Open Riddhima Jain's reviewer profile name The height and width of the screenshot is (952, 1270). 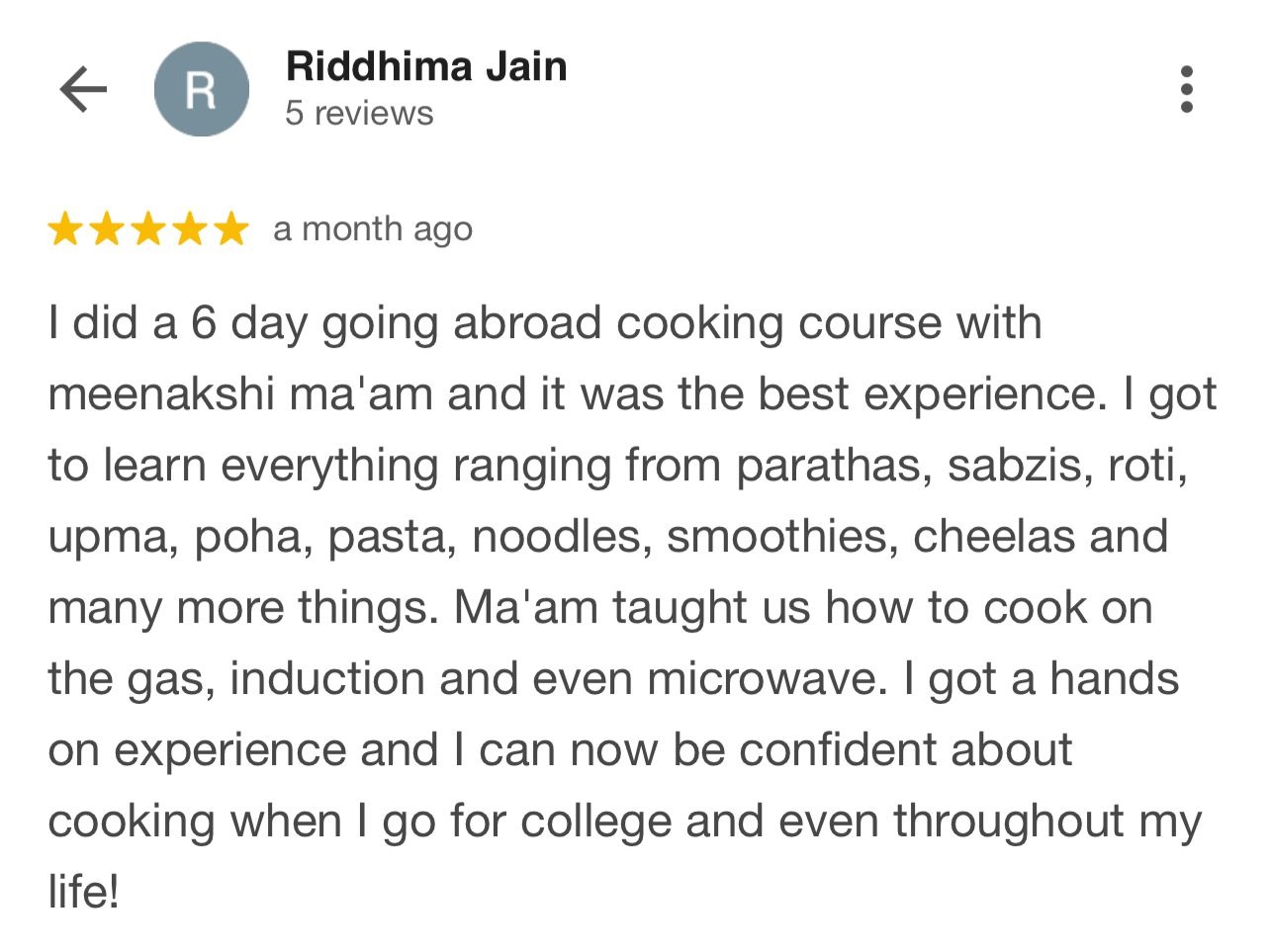426,67
